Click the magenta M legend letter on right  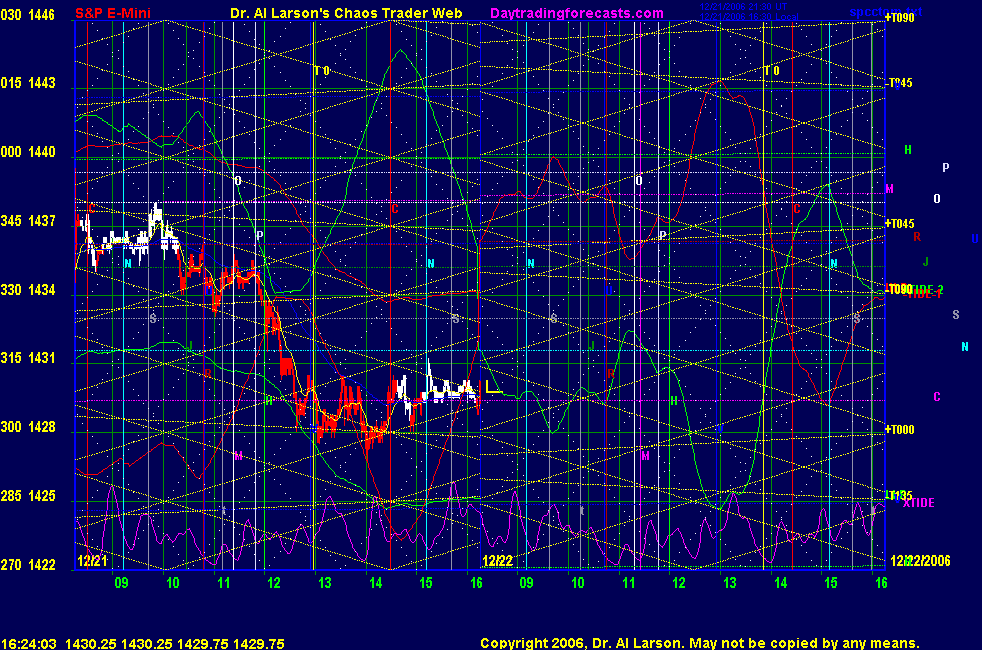pyautogui.click(x=889, y=188)
